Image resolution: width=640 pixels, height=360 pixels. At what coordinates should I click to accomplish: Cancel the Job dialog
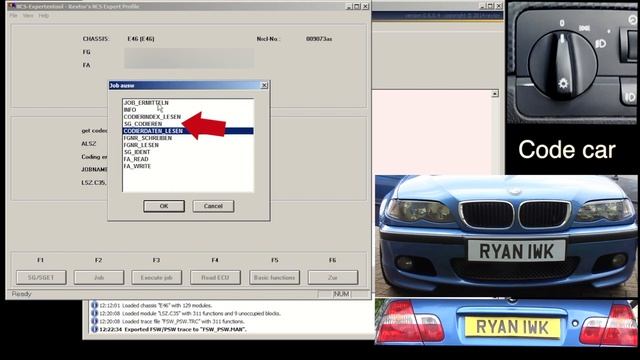coord(213,206)
